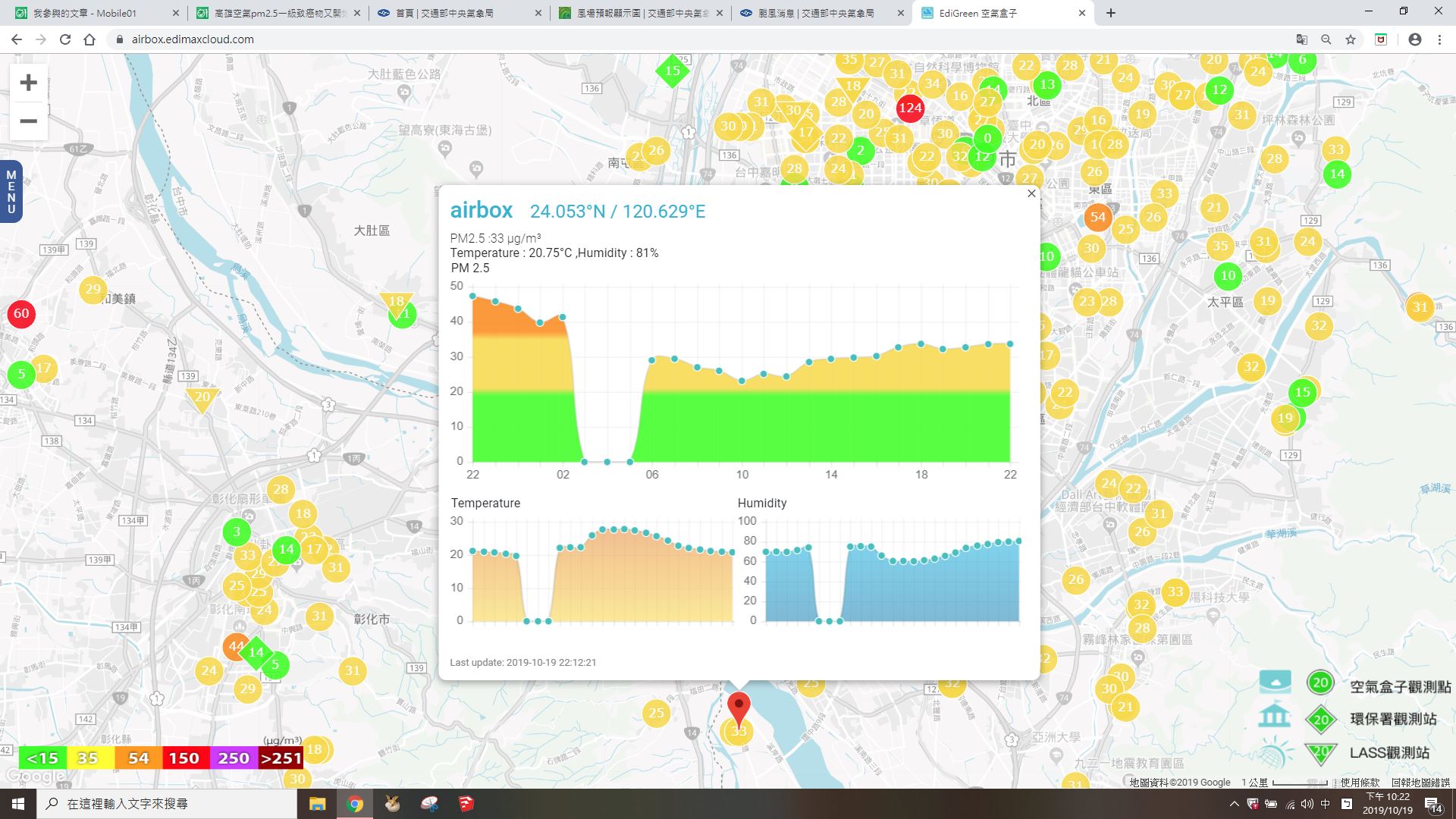Screen dimensions: 1456x819
Task: Open the blue MENU side panel
Action: [11, 192]
